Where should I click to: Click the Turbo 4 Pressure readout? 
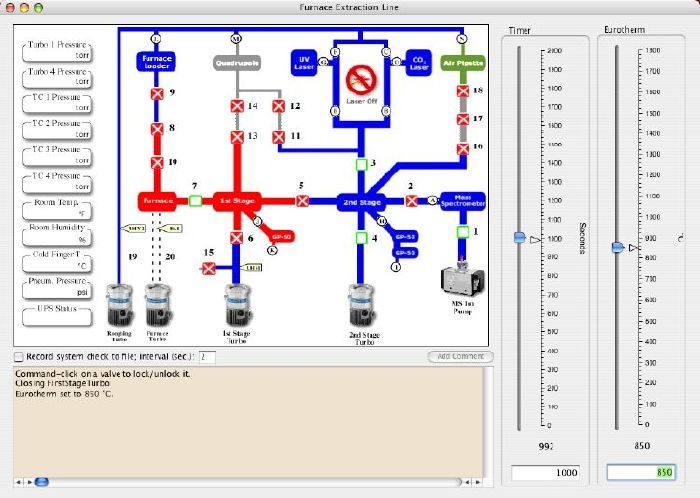coord(57,78)
